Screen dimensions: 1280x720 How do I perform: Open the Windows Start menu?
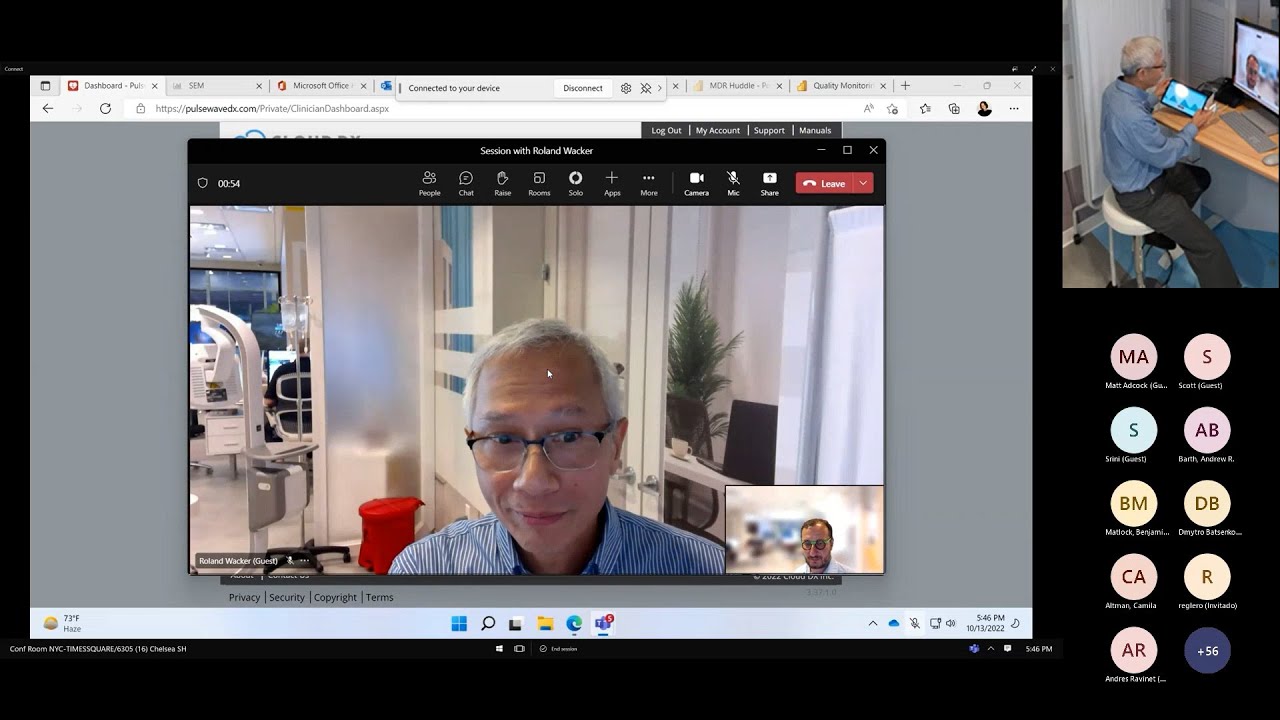[x=459, y=624]
